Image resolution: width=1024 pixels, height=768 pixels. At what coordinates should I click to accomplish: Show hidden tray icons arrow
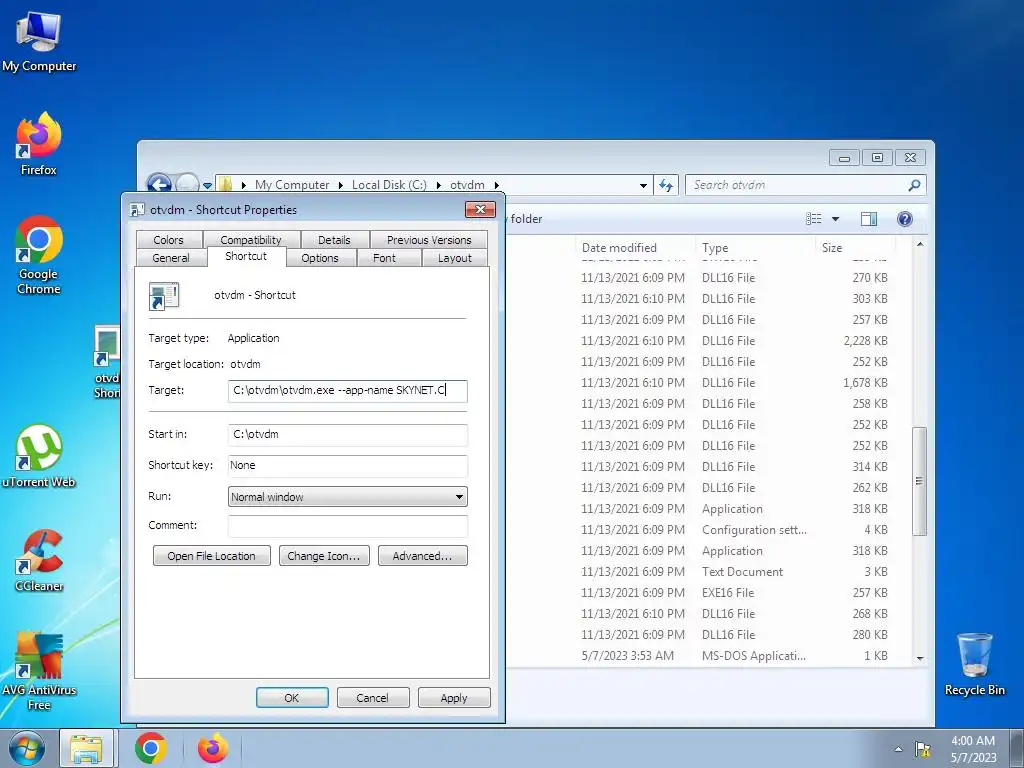(x=899, y=749)
